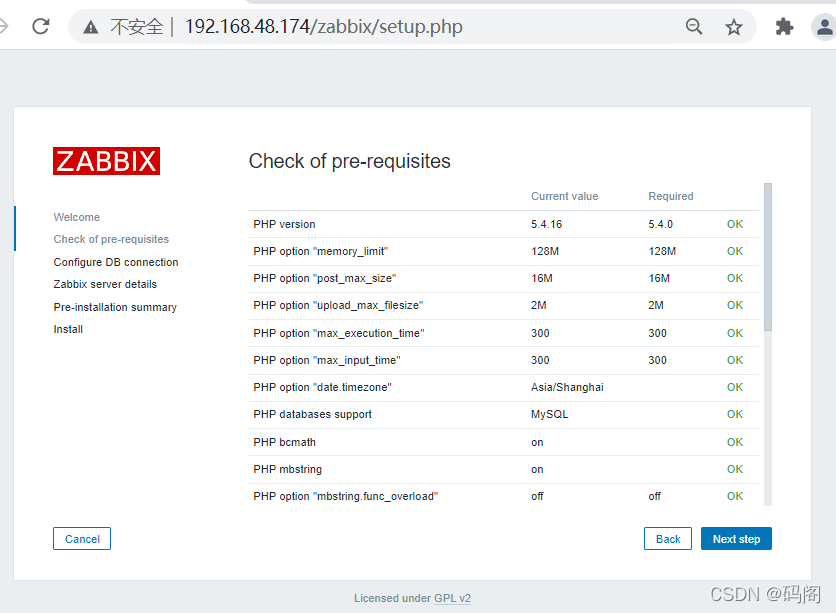Screen dimensions: 836x613
Task: Click OK status for memory_limit
Action: pyautogui.click(x=735, y=251)
